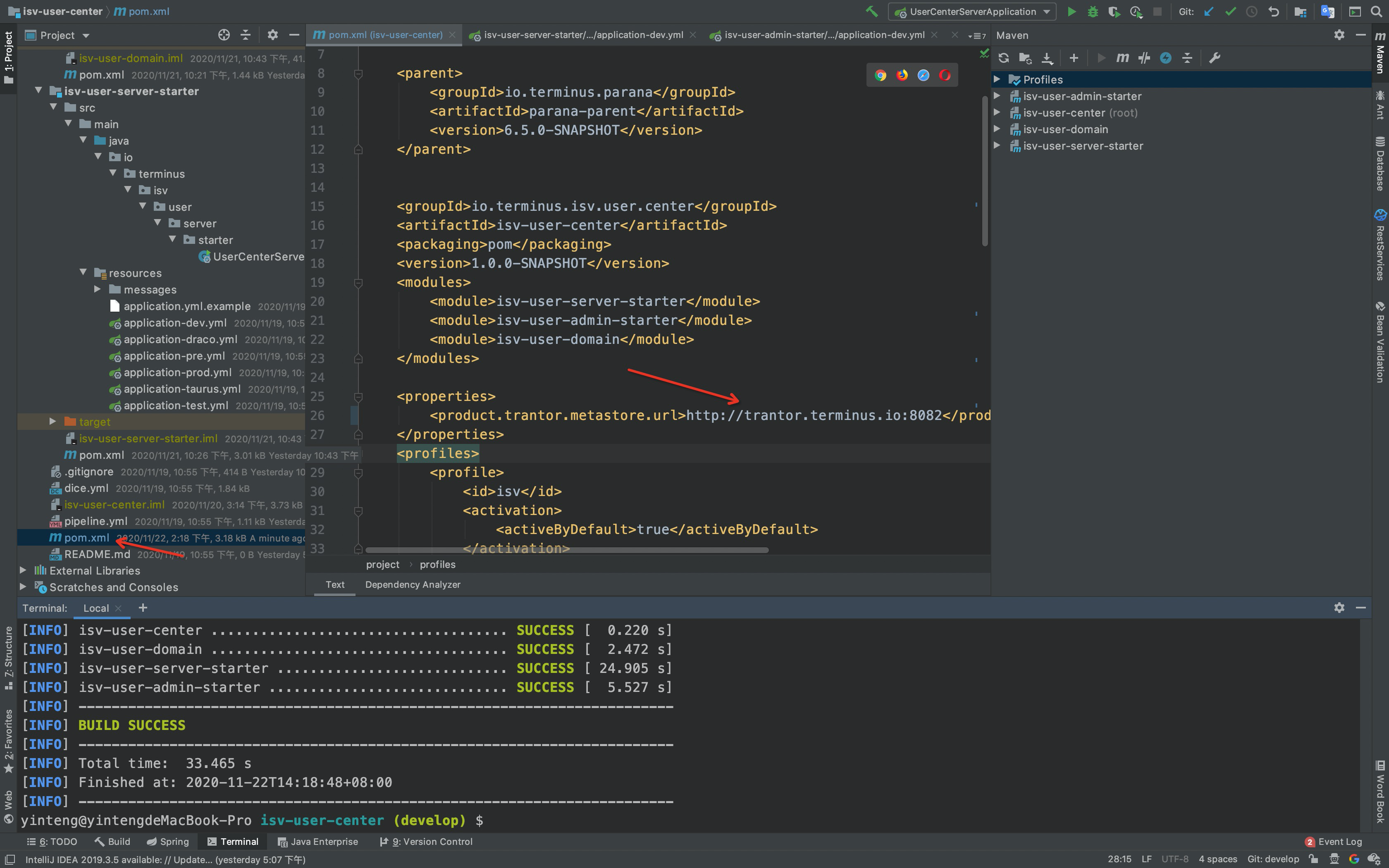Screen dimensions: 1389x868
Task: Open in Firefox from the editor browser bar
Action: (902, 75)
